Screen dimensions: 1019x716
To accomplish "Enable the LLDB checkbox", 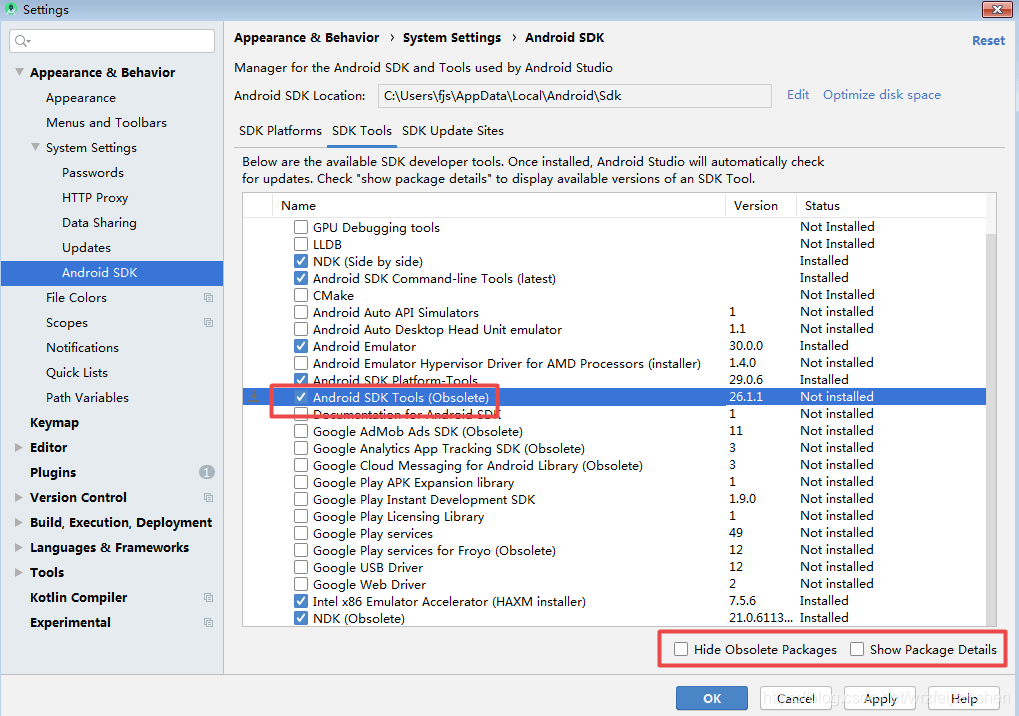I will pyautogui.click(x=301, y=244).
